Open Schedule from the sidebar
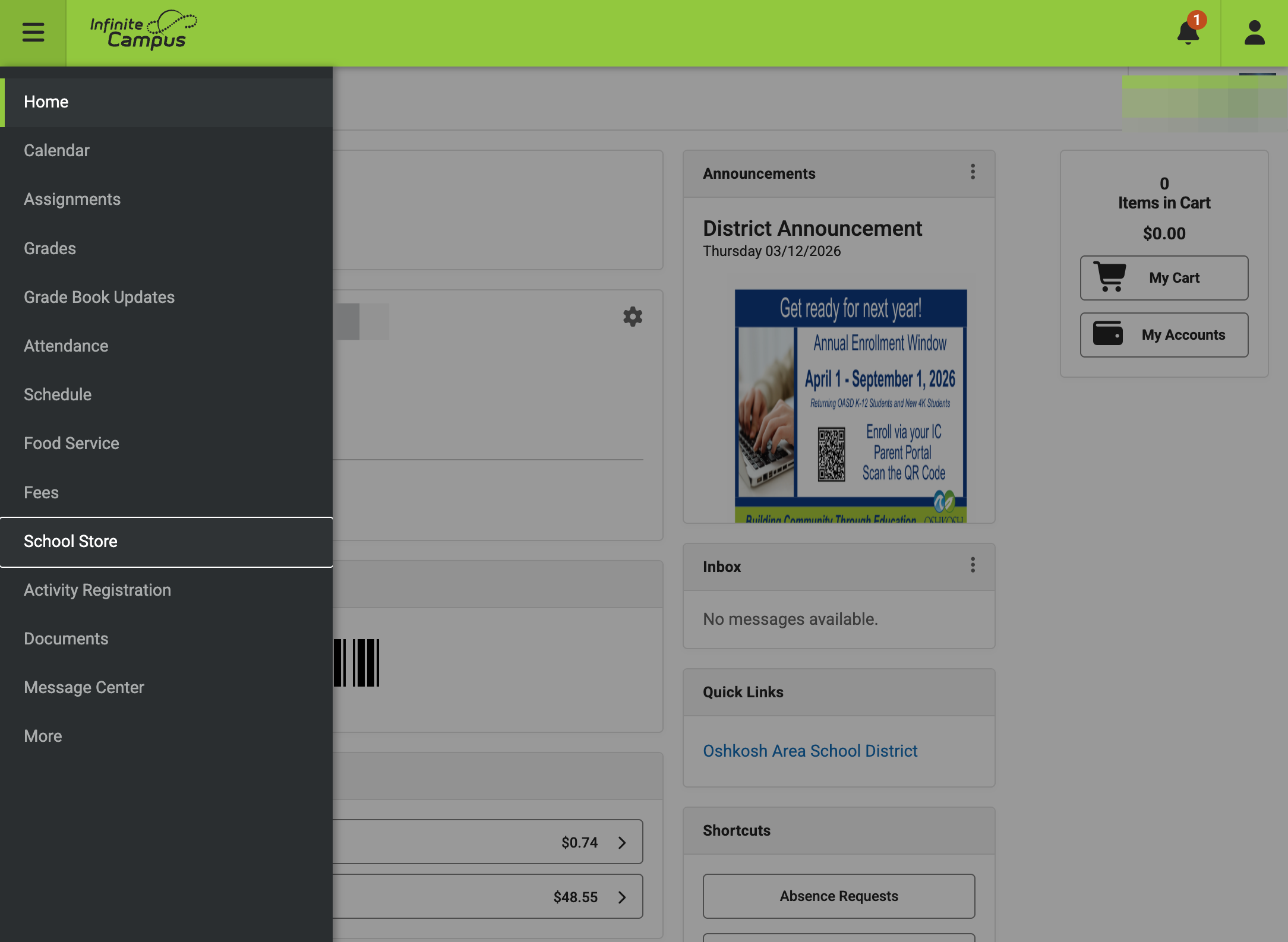 [x=166, y=394]
